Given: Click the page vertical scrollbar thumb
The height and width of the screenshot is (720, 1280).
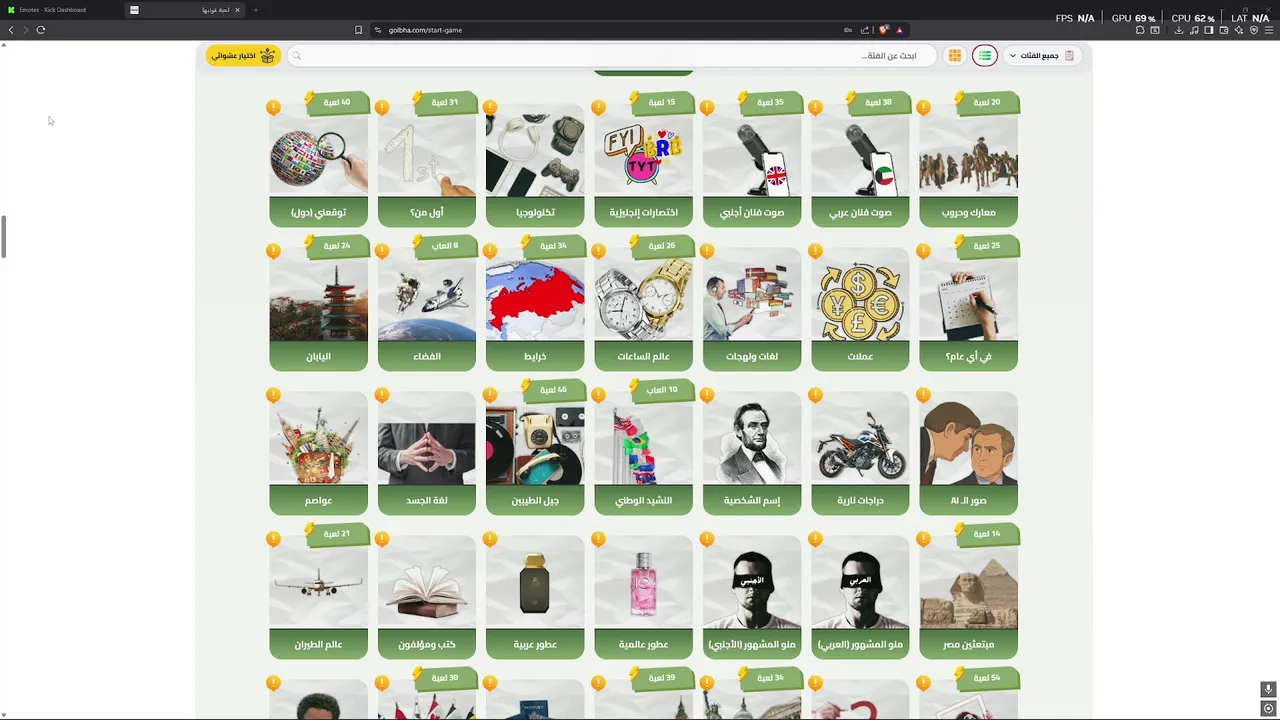Looking at the screenshot, I should (4, 236).
